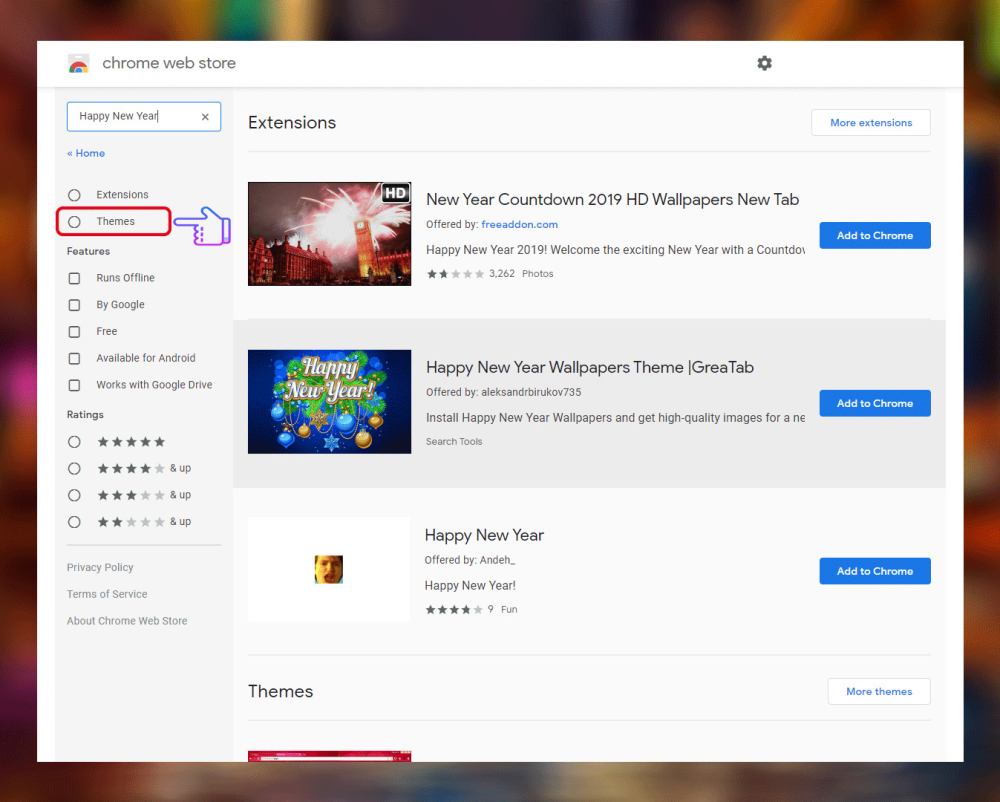Tick the Free feature checkbox
Image resolution: width=1000 pixels, height=802 pixels.
pos(74,332)
